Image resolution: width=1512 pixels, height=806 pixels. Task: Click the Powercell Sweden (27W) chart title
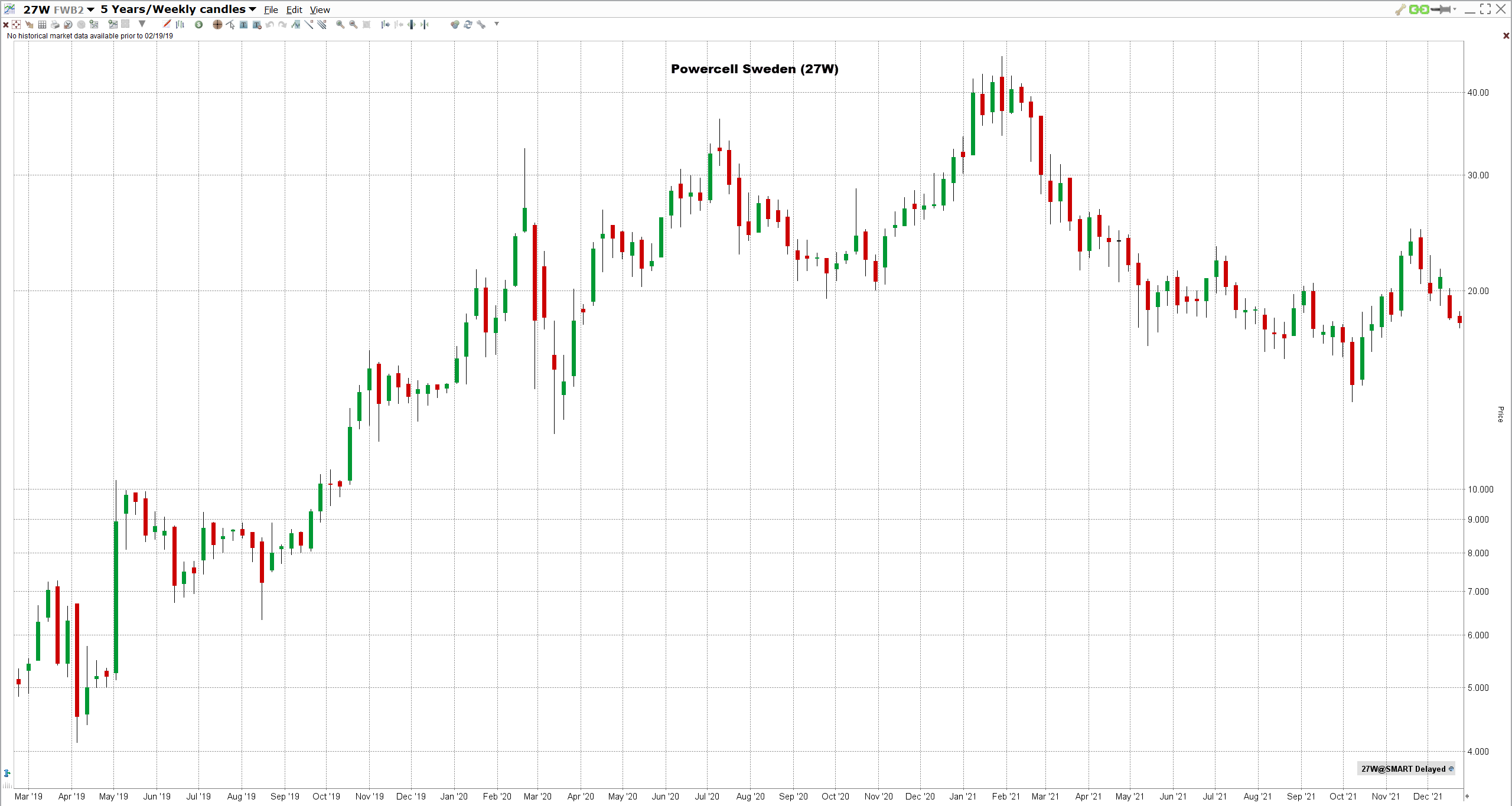tap(755, 69)
